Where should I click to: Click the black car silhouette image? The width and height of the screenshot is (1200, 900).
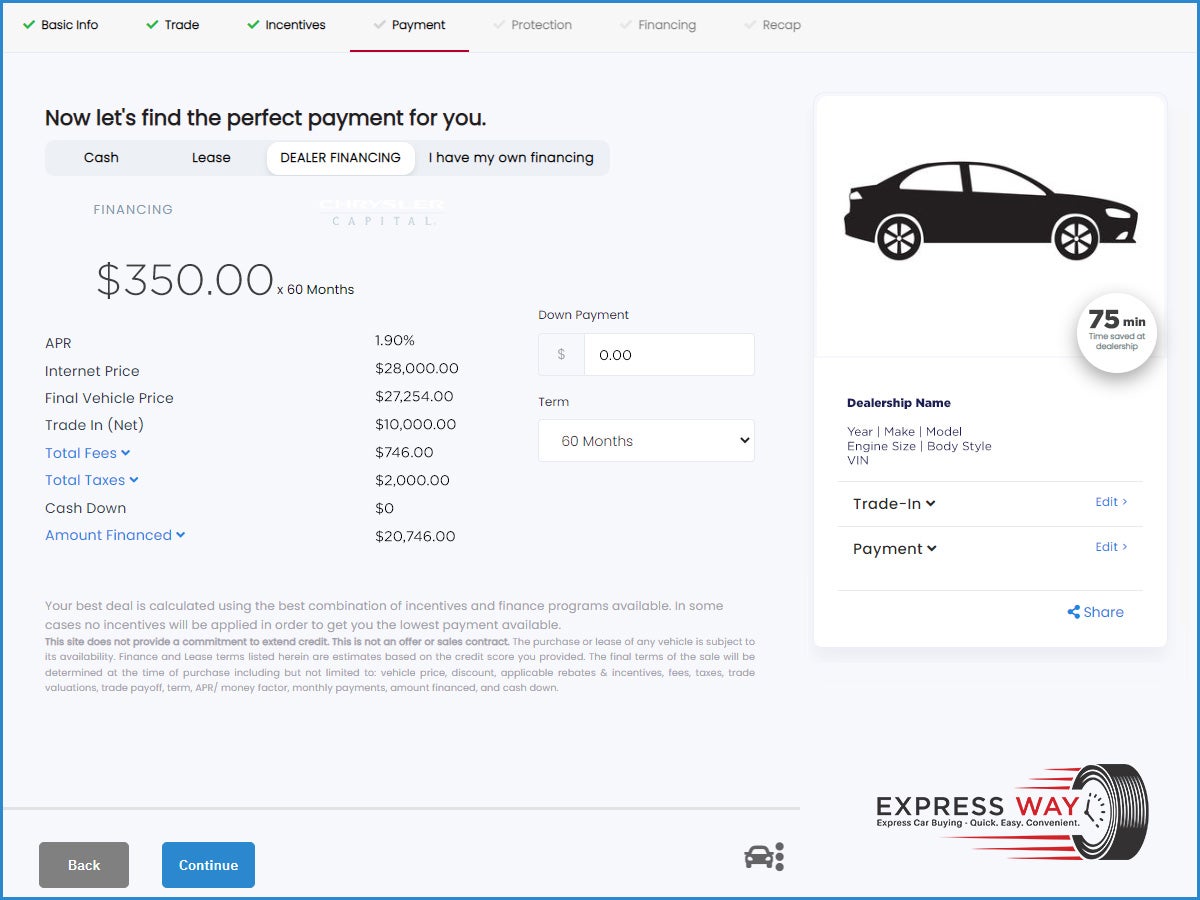click(x=990, y=211)
